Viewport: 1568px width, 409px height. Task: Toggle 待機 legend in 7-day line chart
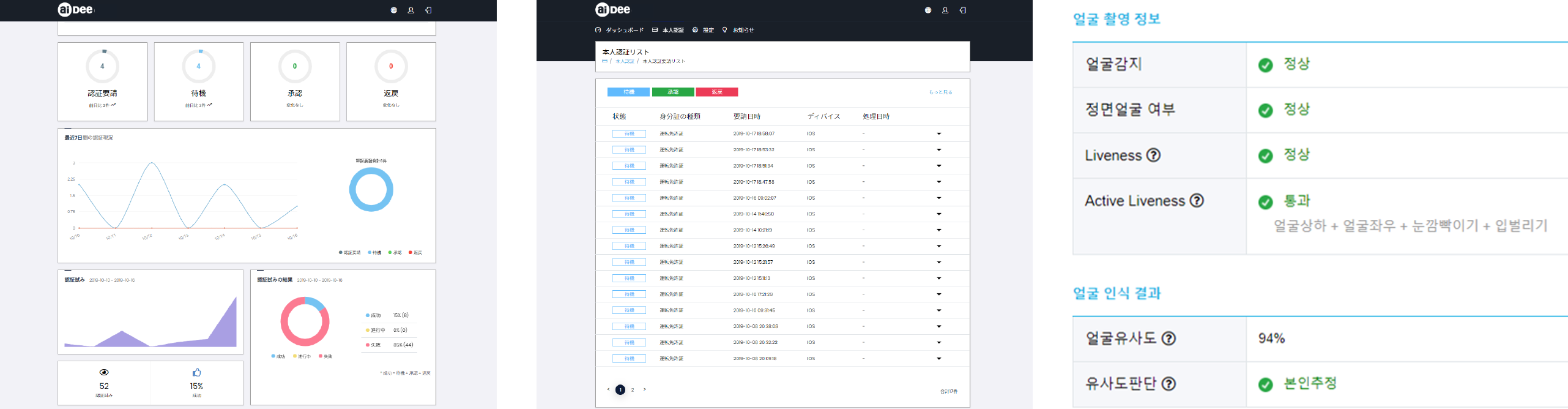[374, 252]
